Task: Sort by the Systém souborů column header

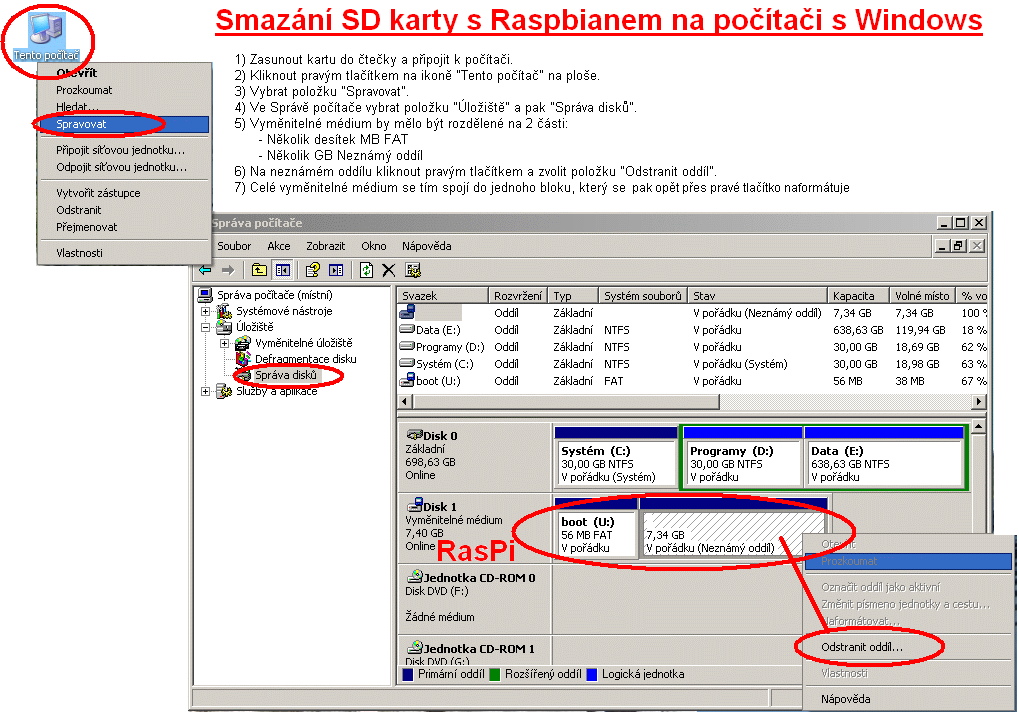Action: point(643,296)
